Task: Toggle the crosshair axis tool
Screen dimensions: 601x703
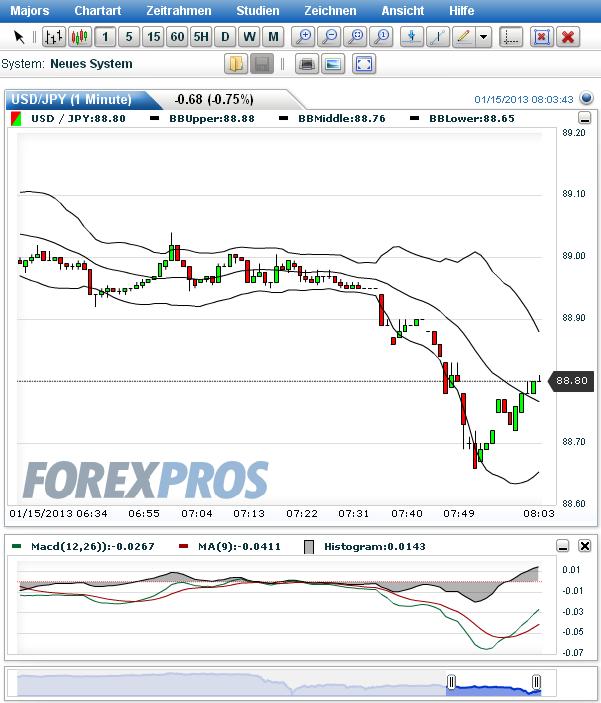Action: [511, 37]
